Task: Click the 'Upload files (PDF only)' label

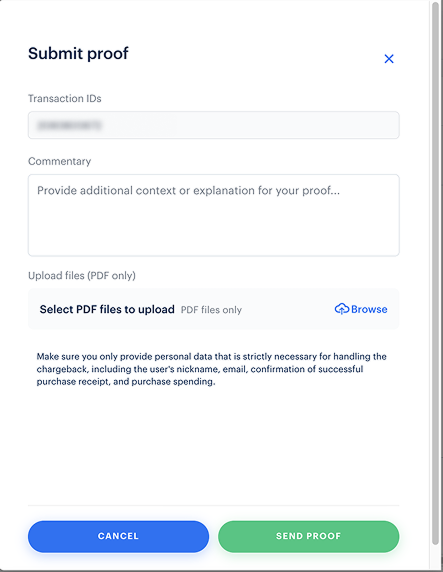Action: [x=82, y=275]
